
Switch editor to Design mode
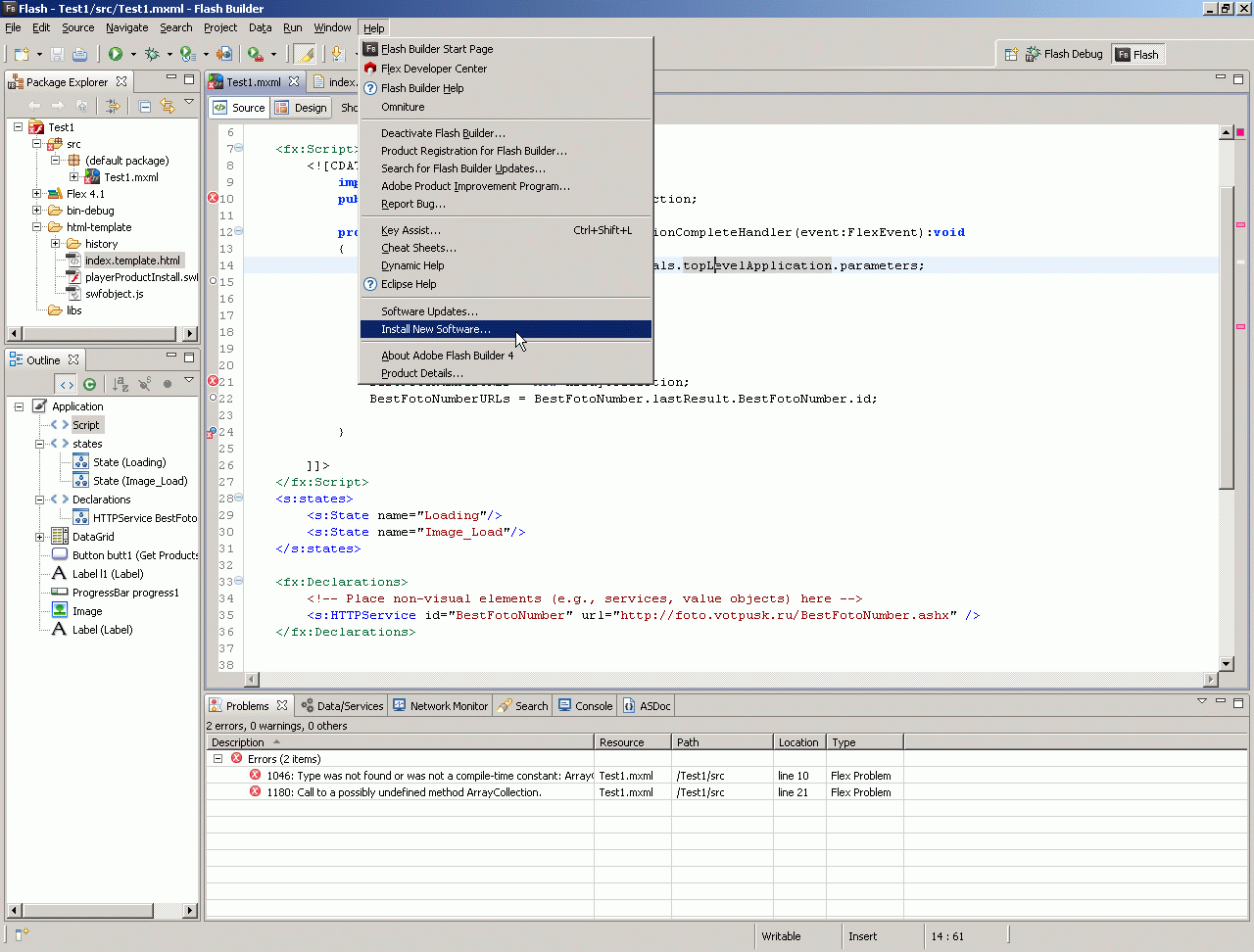(x=302, y=108)
